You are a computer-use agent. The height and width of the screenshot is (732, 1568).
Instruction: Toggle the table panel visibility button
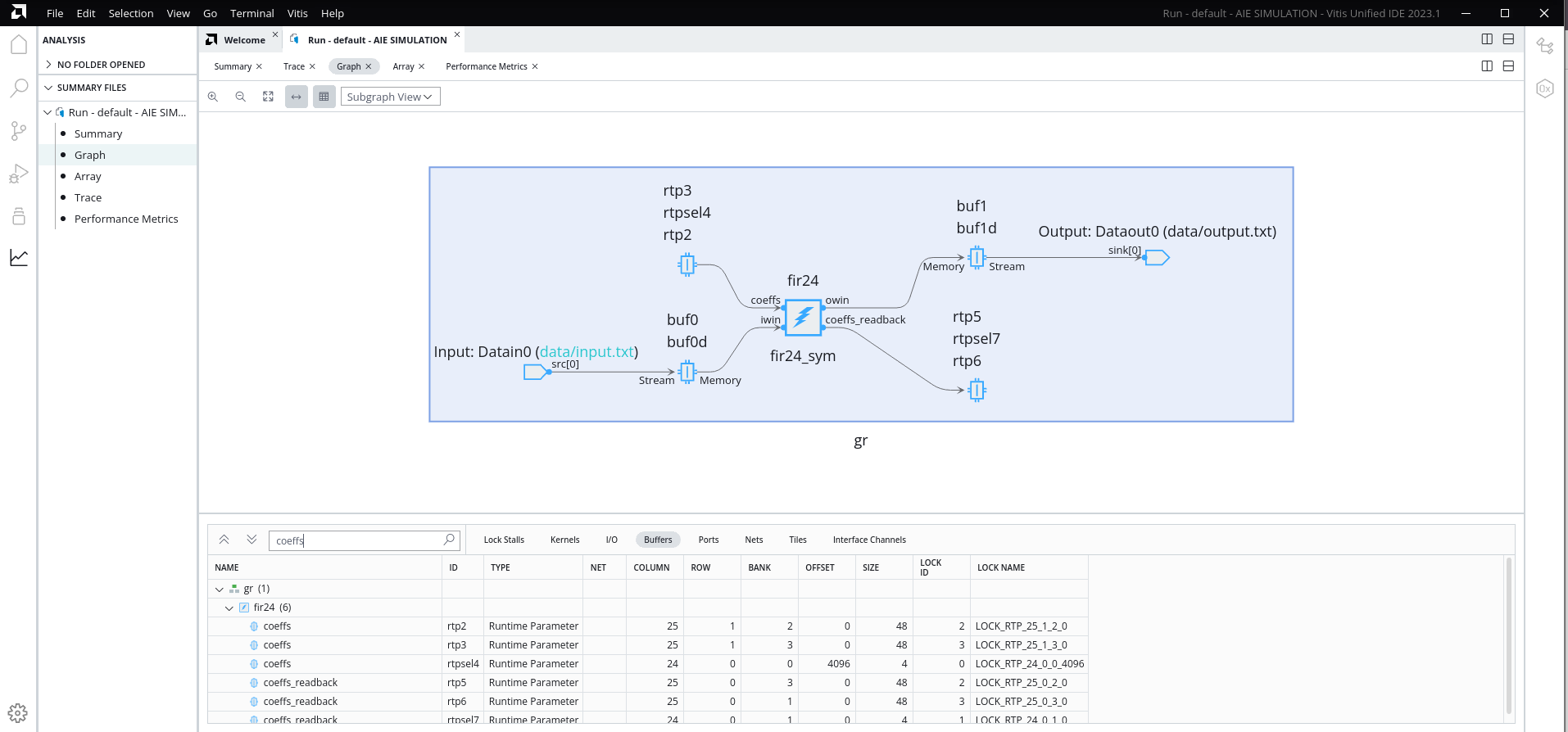[x=324, y=97]
